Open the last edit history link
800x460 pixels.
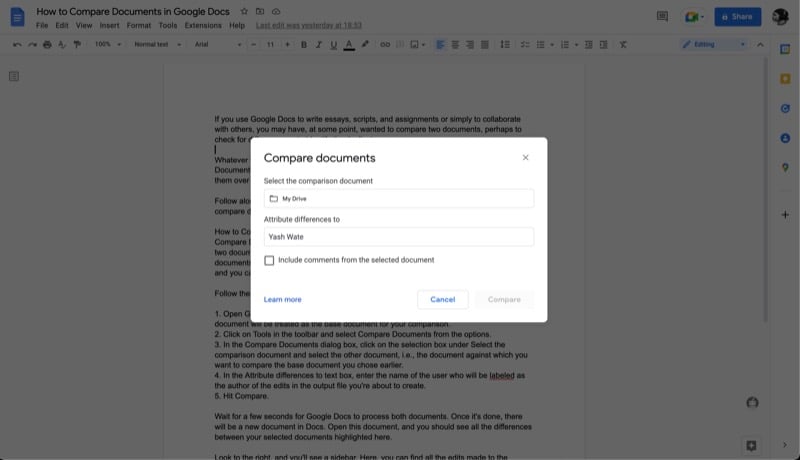(x=309, y=25)
